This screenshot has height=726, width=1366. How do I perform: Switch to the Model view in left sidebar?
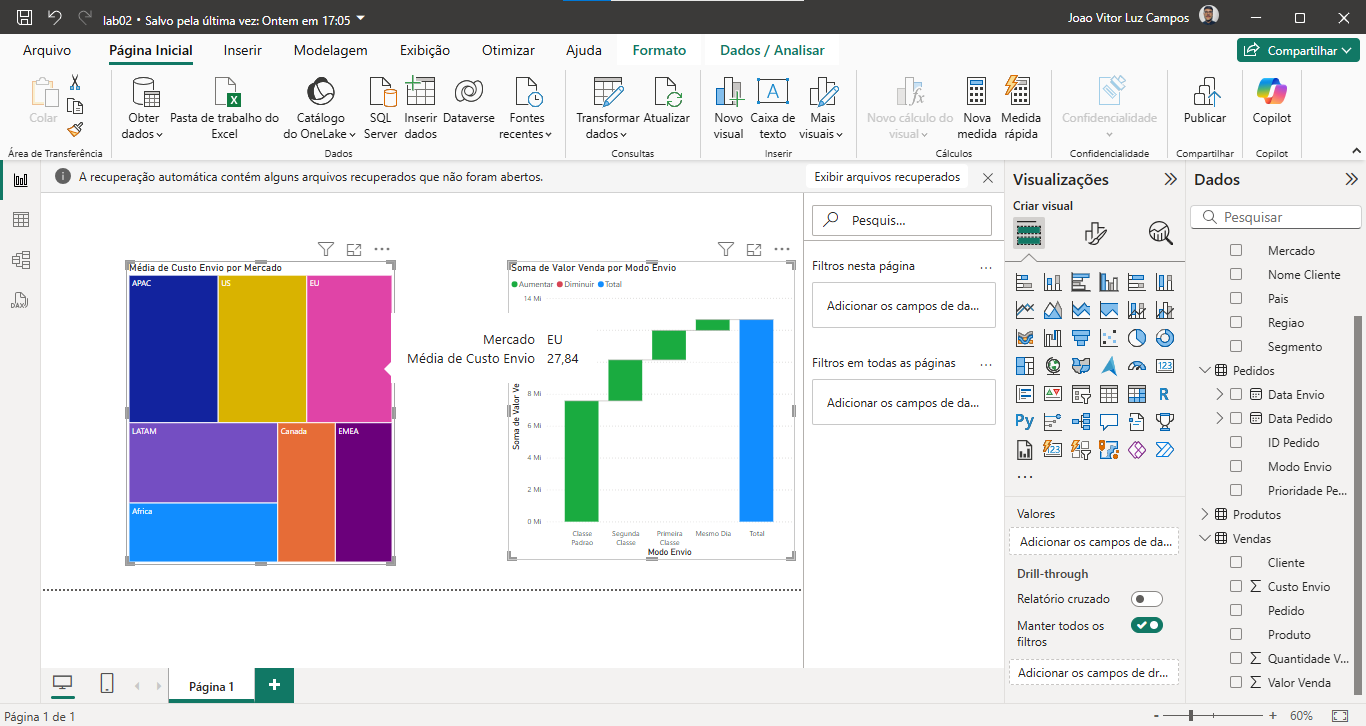(20, 260)
